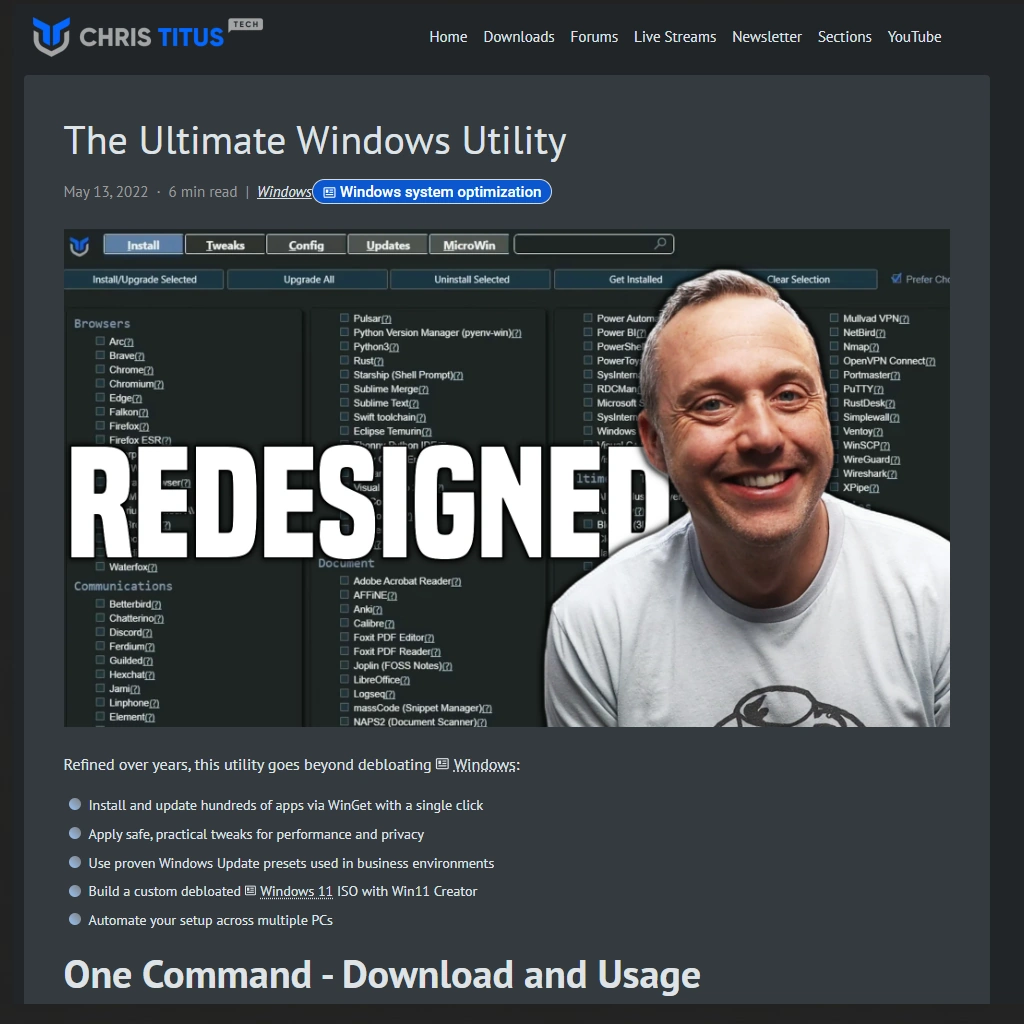Click the 'May 13, 2022' date text

pyautogui.click(x=106, y=192)
